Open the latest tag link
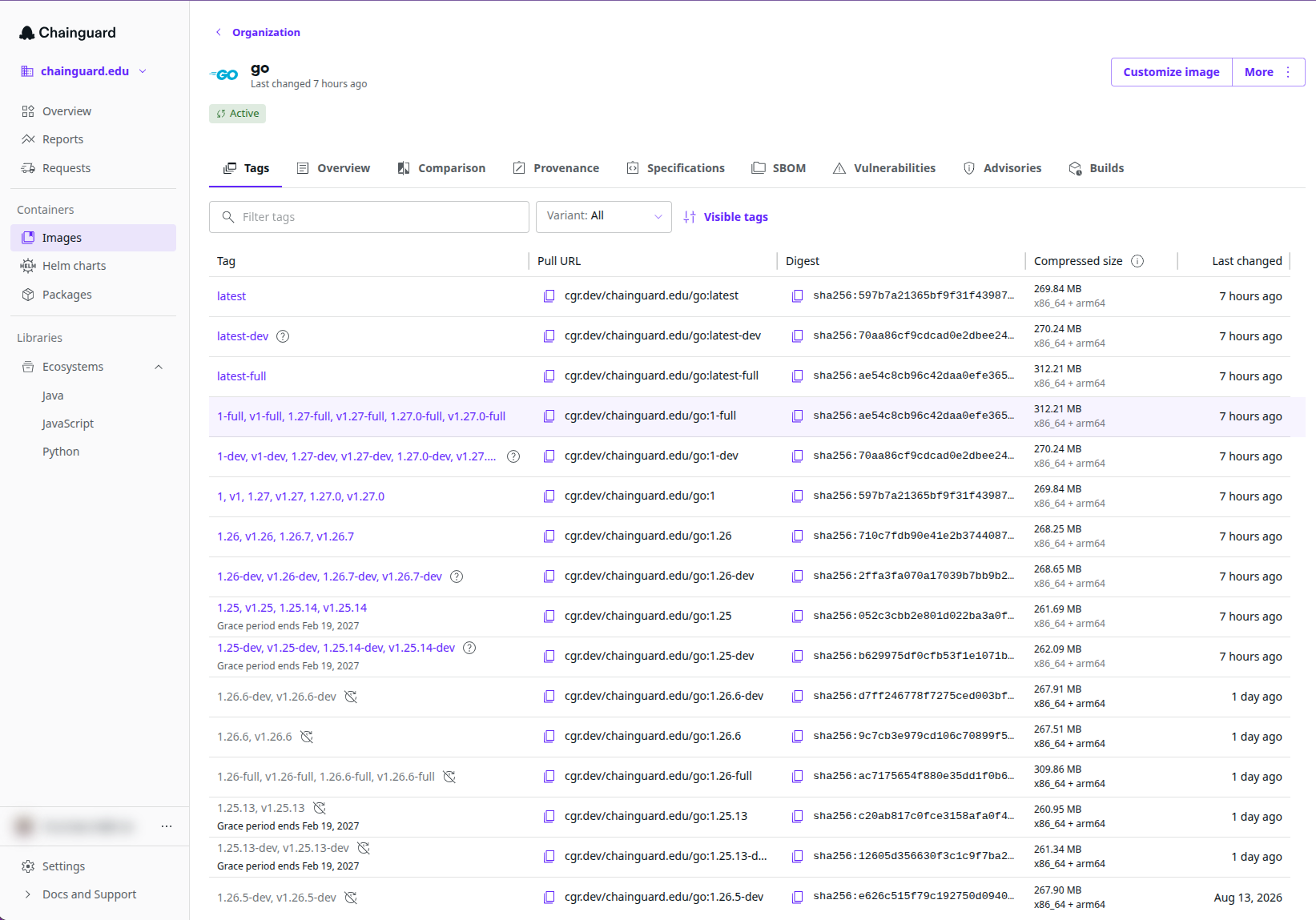Image resolution: width=1316 pixels, height=920 pixels. 231,296
